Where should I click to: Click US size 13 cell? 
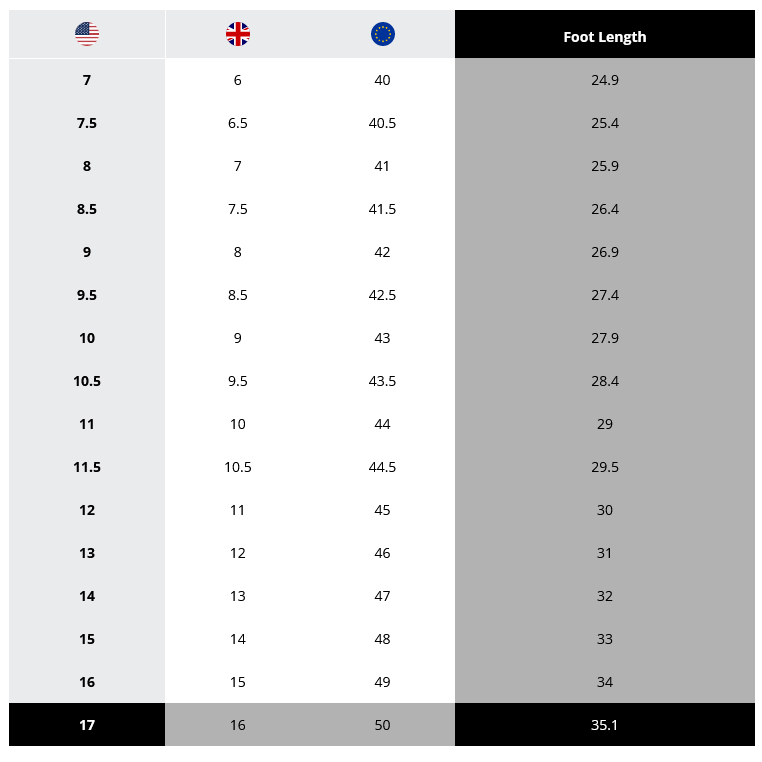[87, 553]
